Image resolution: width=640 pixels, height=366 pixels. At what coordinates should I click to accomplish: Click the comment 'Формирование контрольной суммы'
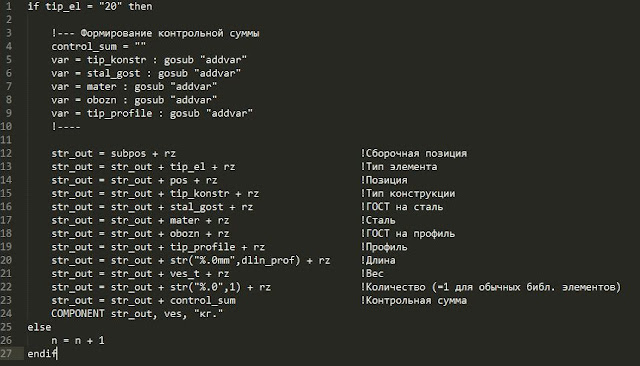click(170, 33)
